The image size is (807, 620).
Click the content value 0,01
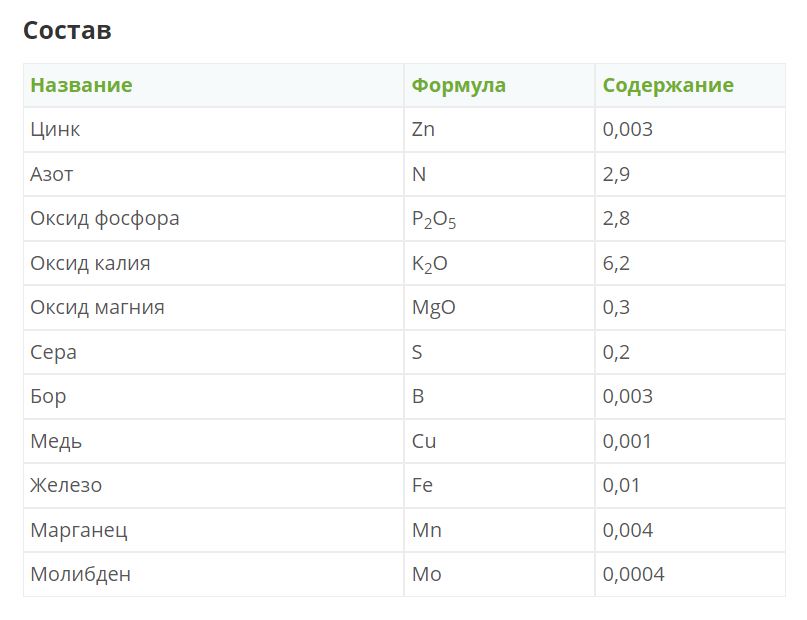(621, 485)
